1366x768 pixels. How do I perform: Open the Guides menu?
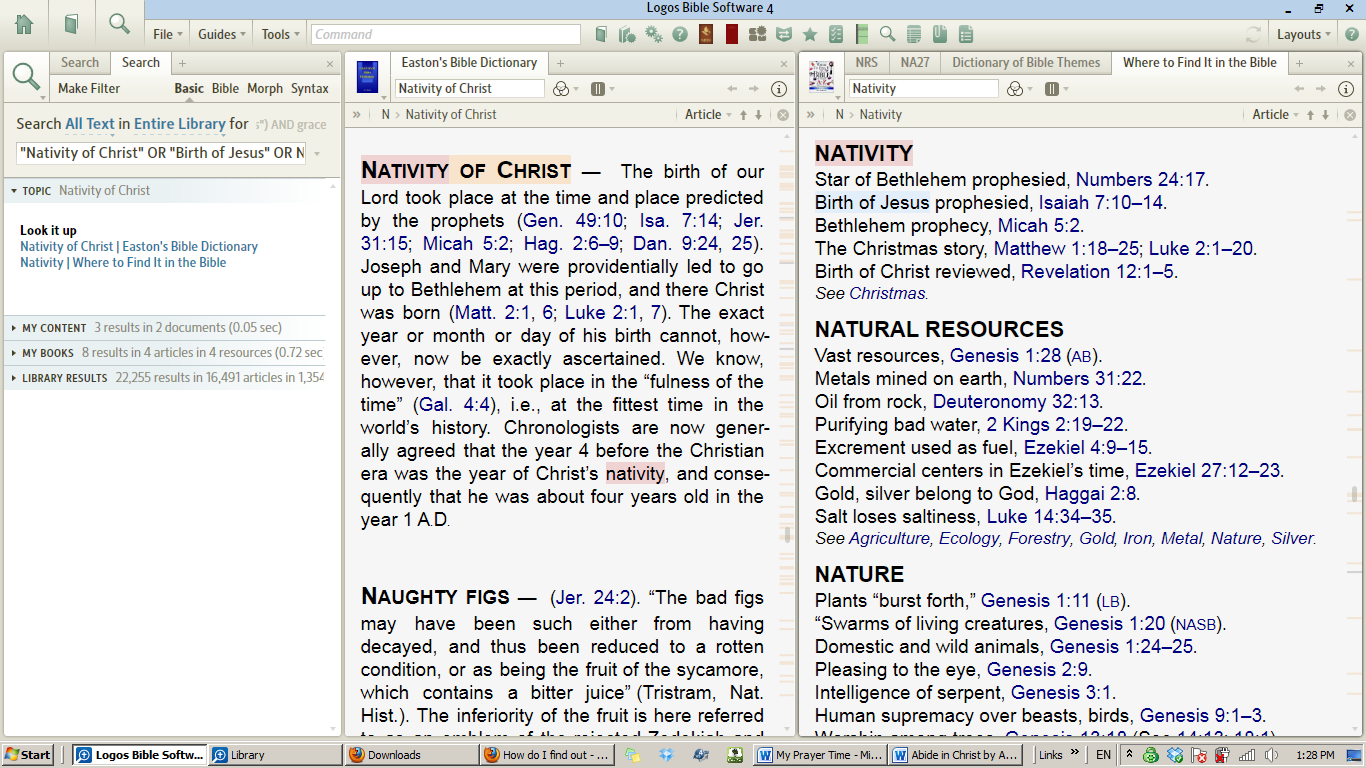tap(222, 35)
